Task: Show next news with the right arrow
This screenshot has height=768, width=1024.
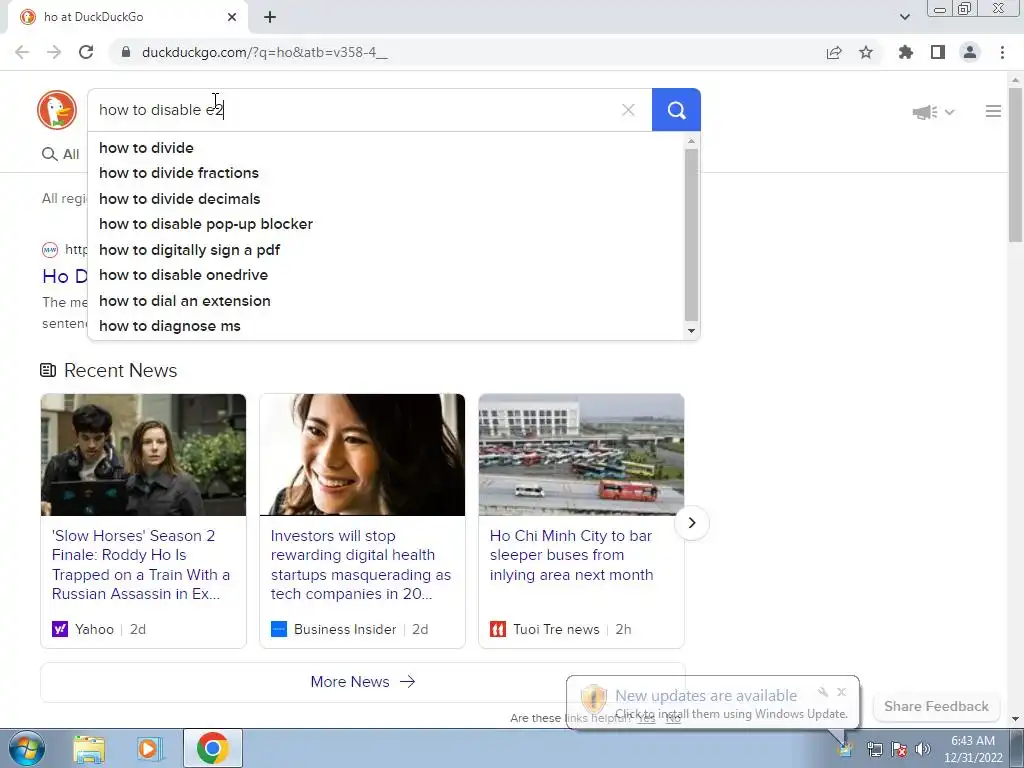Action: [692, 522]
